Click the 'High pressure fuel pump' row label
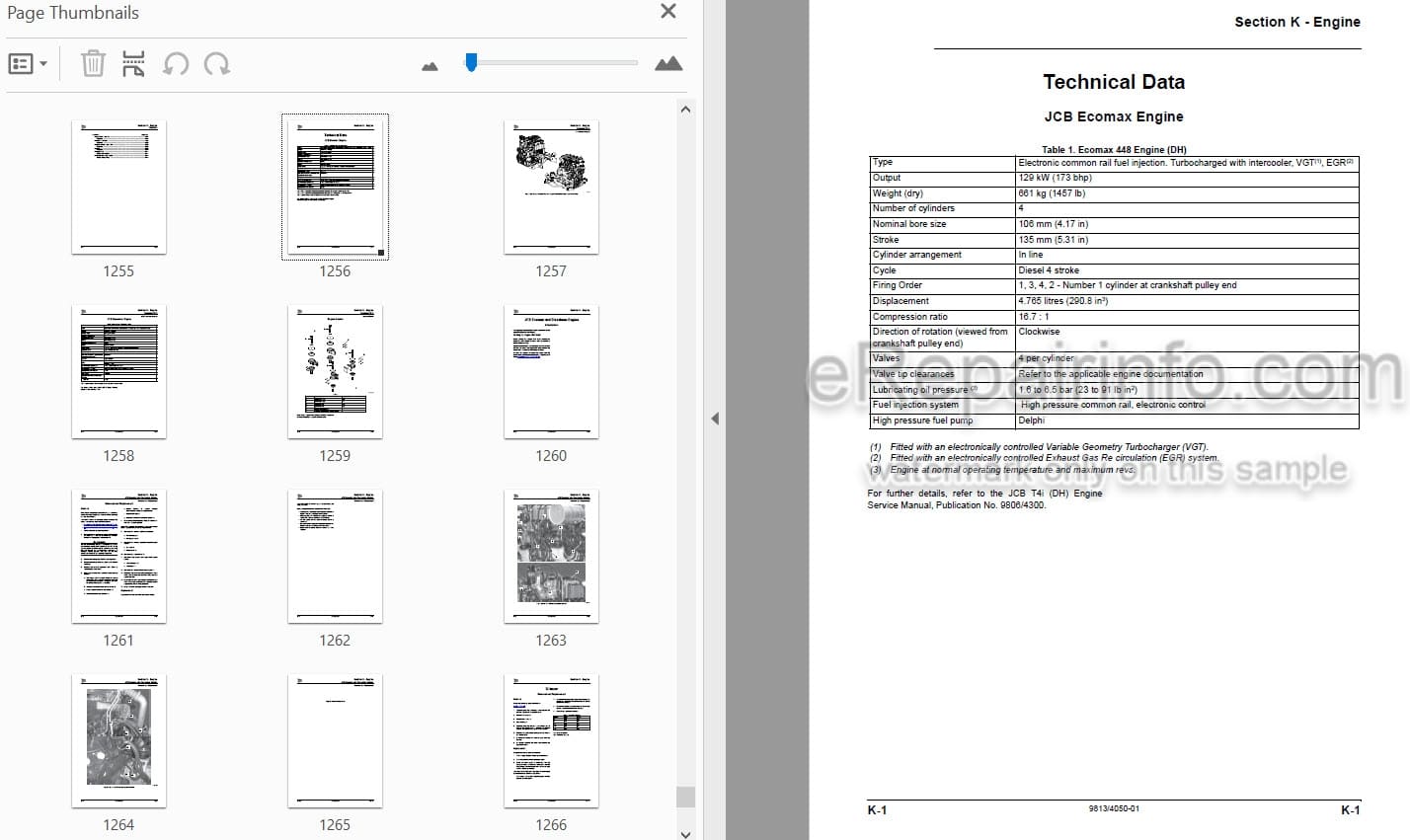 (922, 420)
